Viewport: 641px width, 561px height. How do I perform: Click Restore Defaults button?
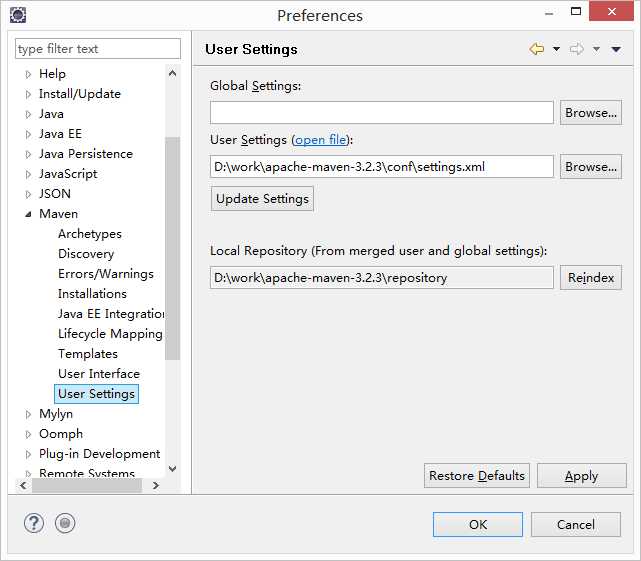[477, 476]
